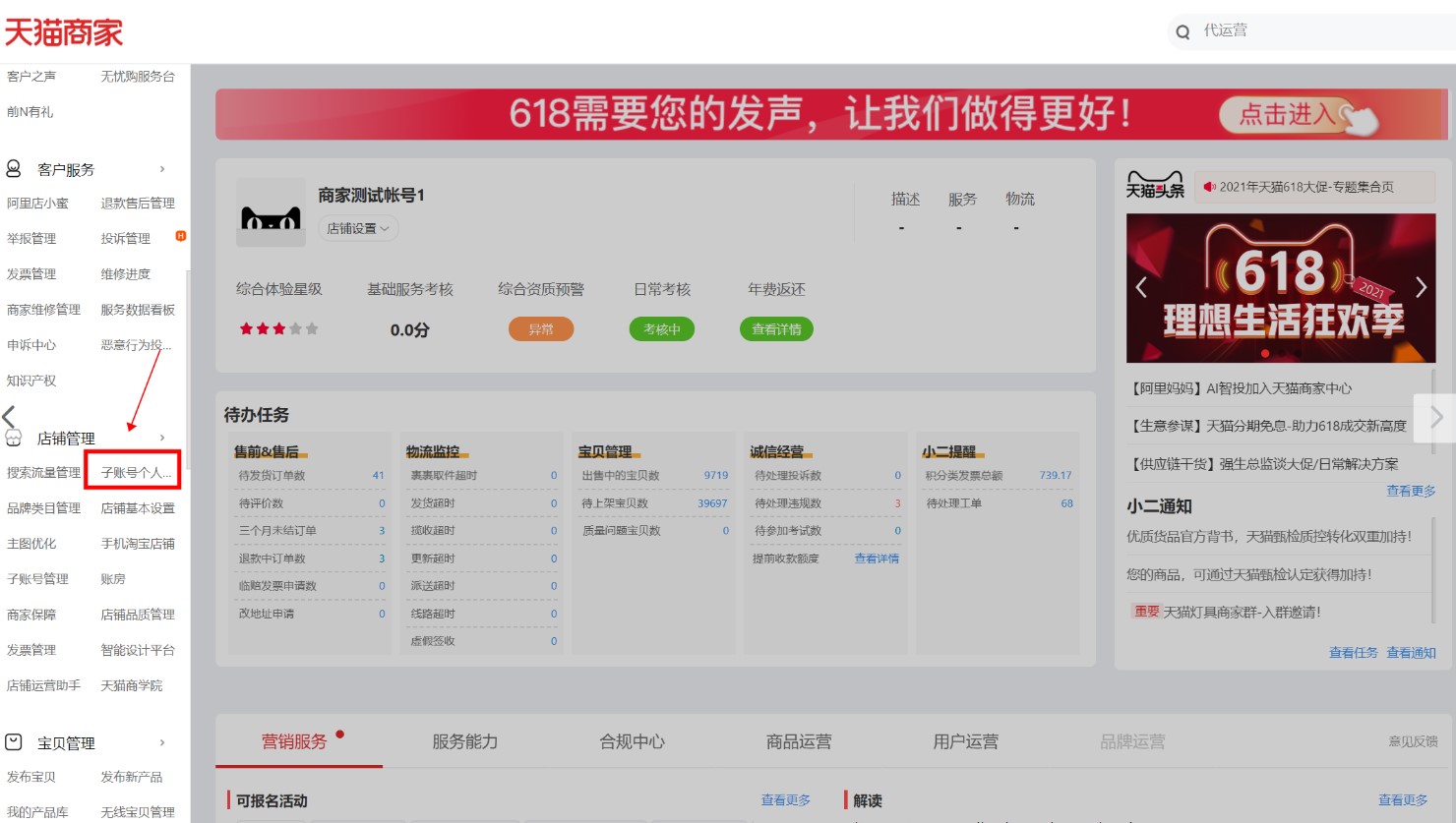Switch to the 营销服务 tab
Screen dimensions: 1456x823
click(x=294, y=741)
